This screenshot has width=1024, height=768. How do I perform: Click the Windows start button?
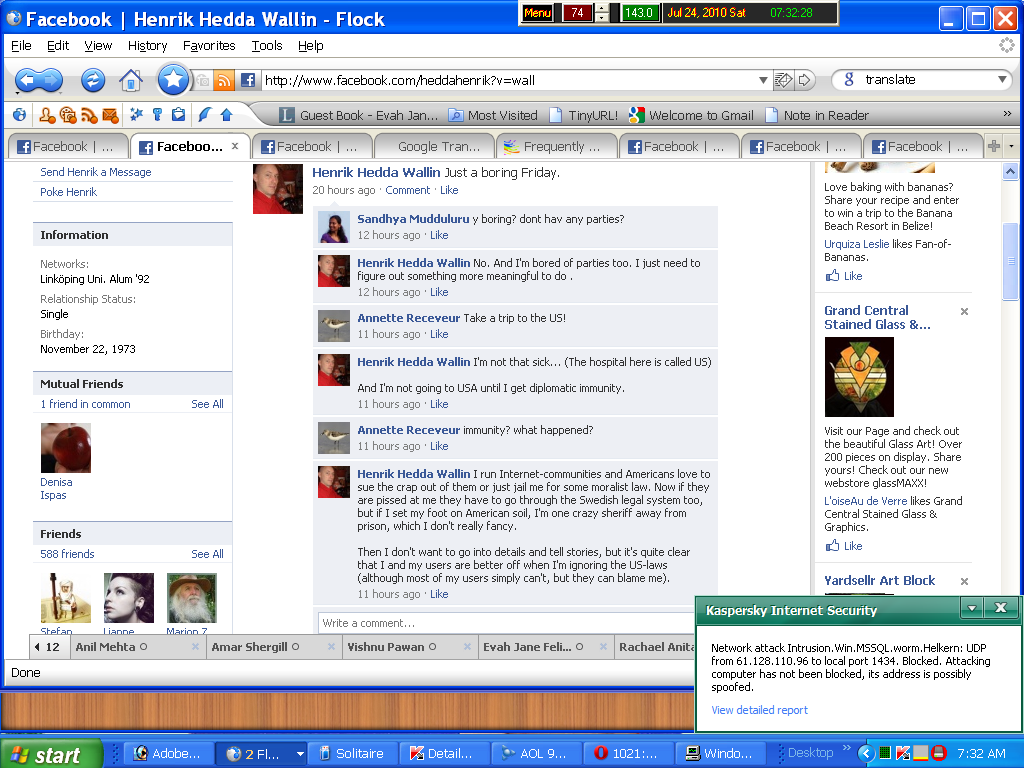pos(51,754)
